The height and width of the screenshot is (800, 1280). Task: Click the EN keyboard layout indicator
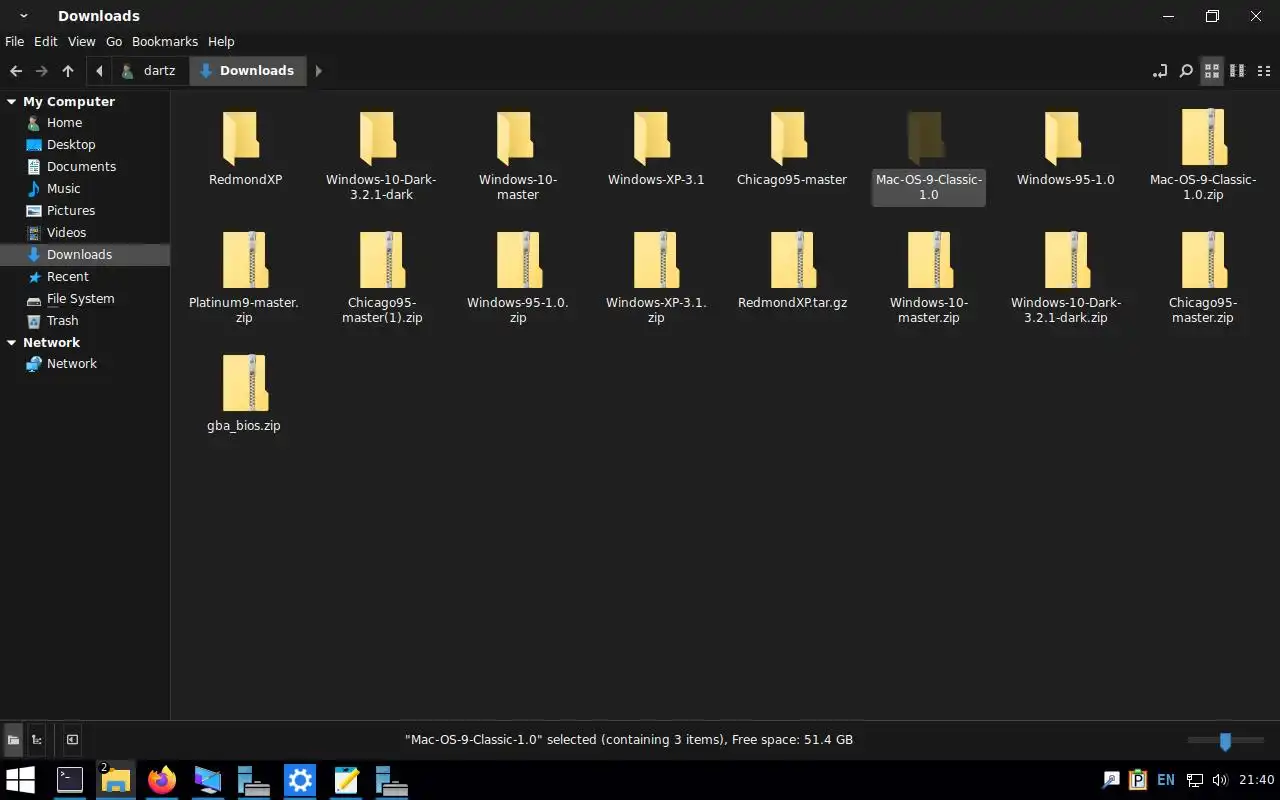(1166, 780)
